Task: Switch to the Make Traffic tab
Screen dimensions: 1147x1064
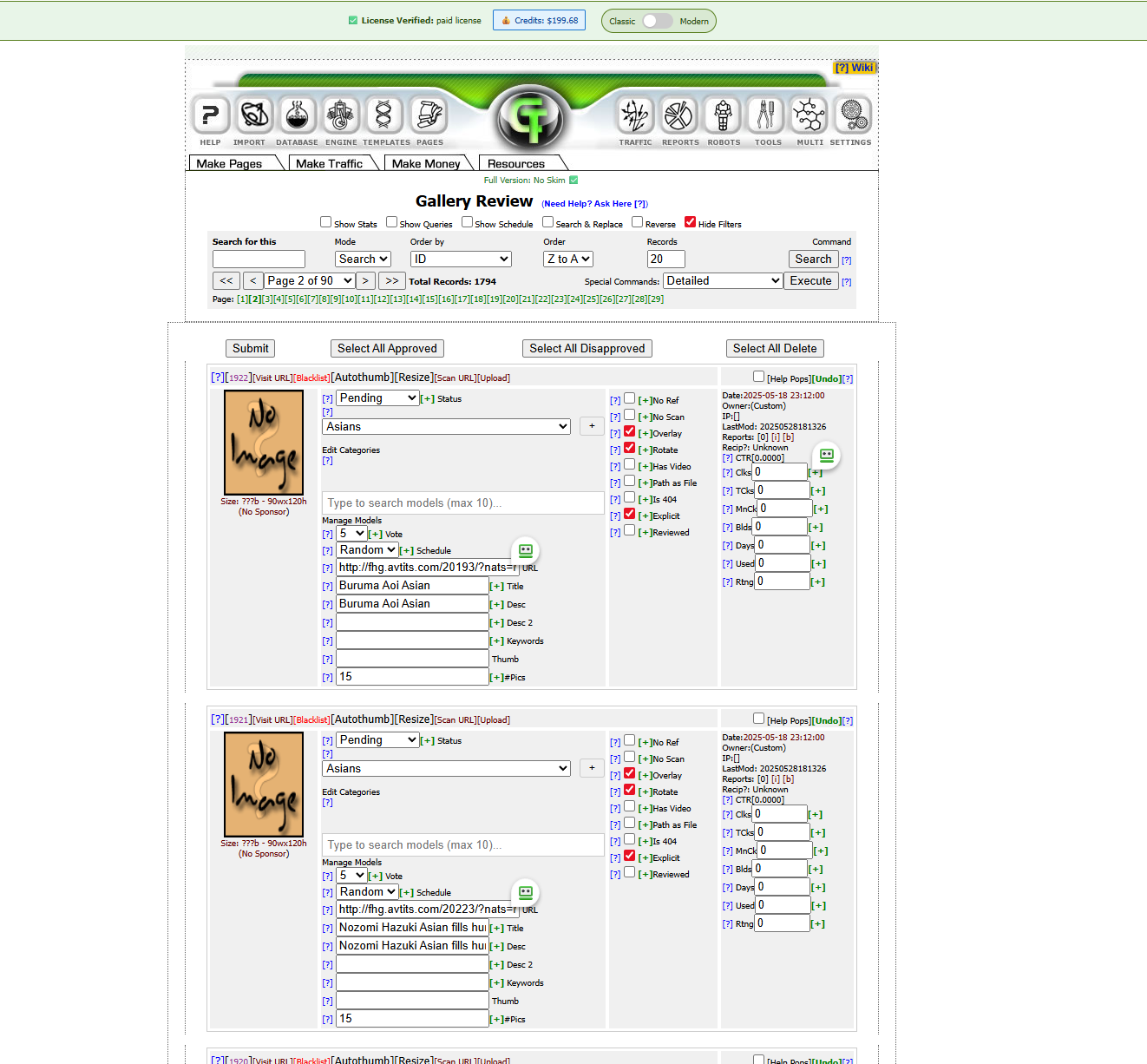Action: (x=329, y=163)
